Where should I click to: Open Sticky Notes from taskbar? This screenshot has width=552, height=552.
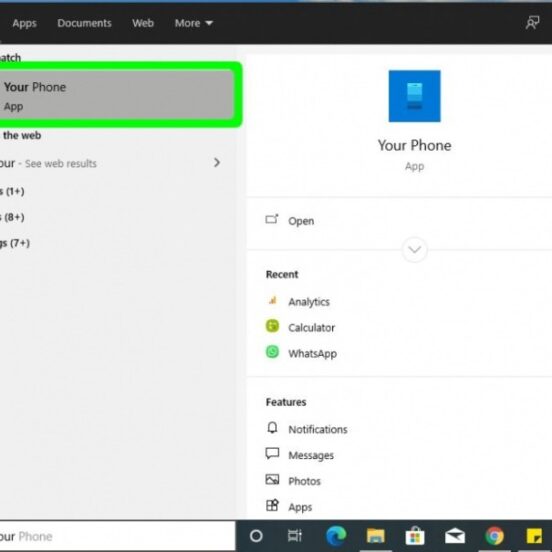click(x=534, y=536)
